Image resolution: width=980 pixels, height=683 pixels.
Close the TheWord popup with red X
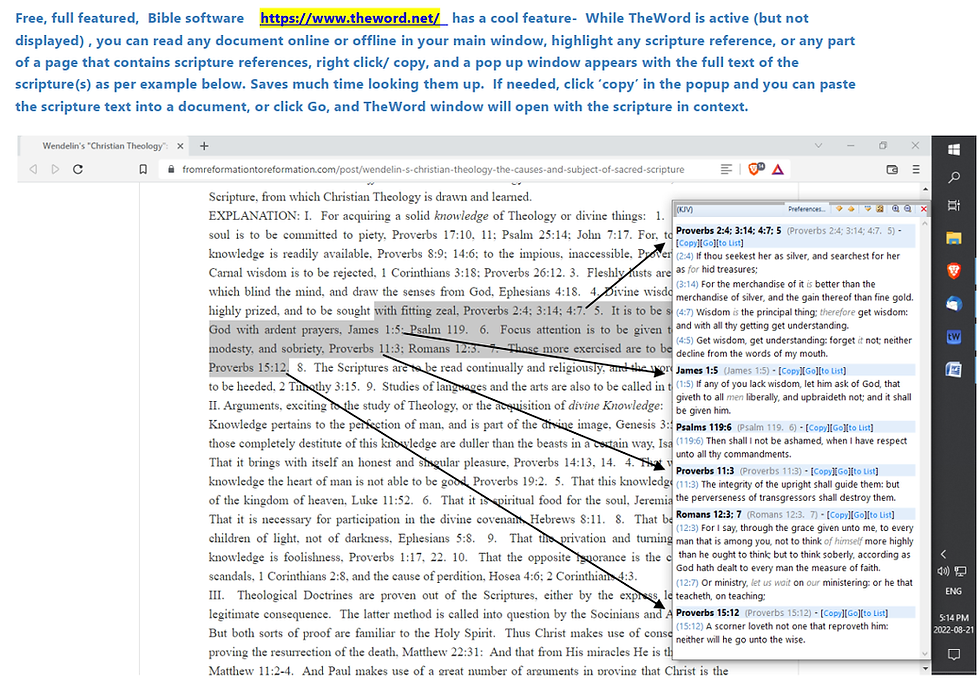pyautogui.click(x=923, y=209)
